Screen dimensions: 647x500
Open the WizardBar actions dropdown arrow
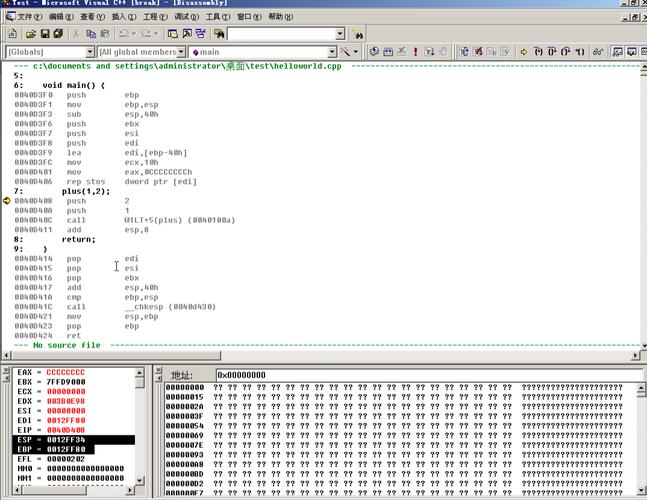(x=356, y=52)
